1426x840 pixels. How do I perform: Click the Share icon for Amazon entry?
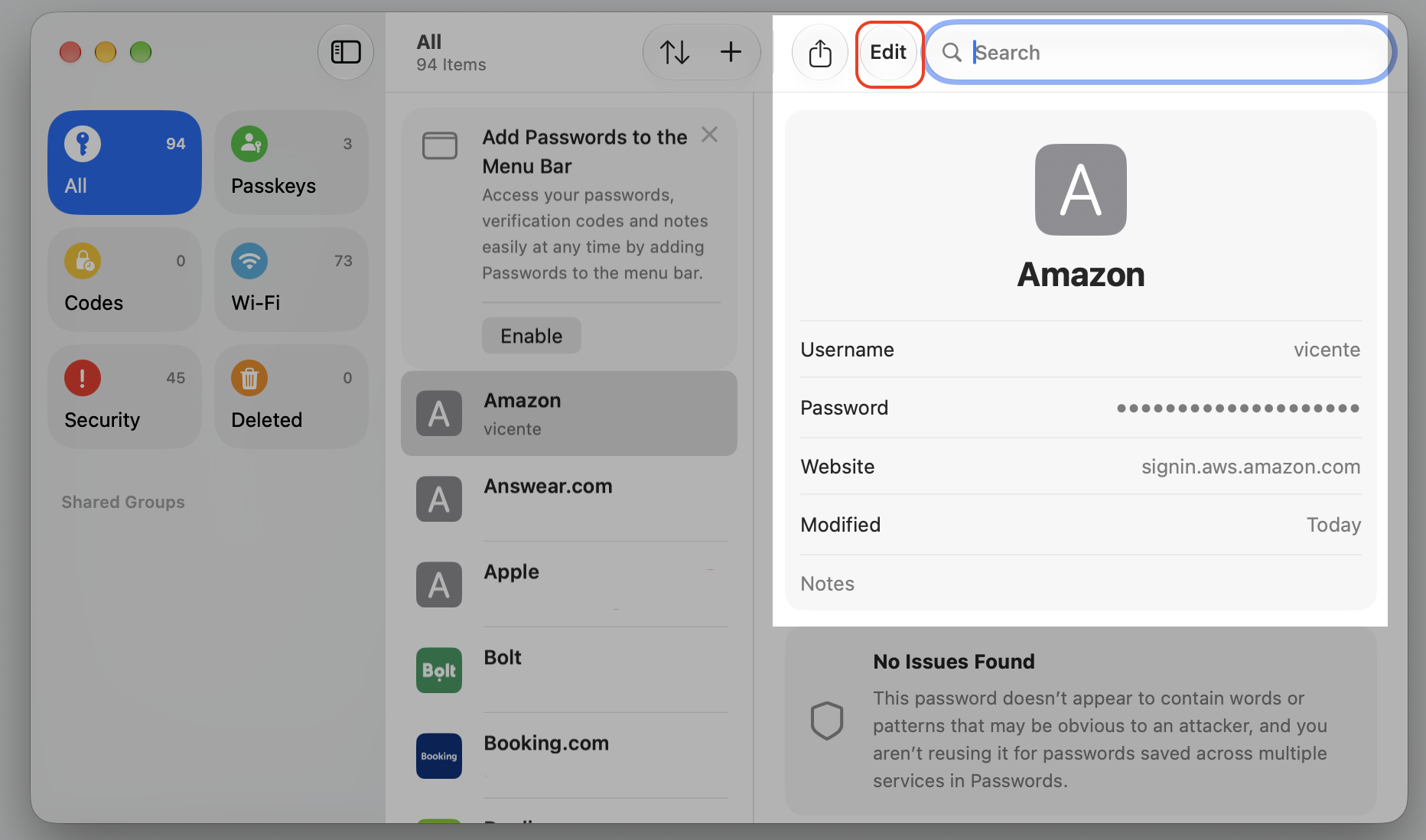[x=820, y=52]
